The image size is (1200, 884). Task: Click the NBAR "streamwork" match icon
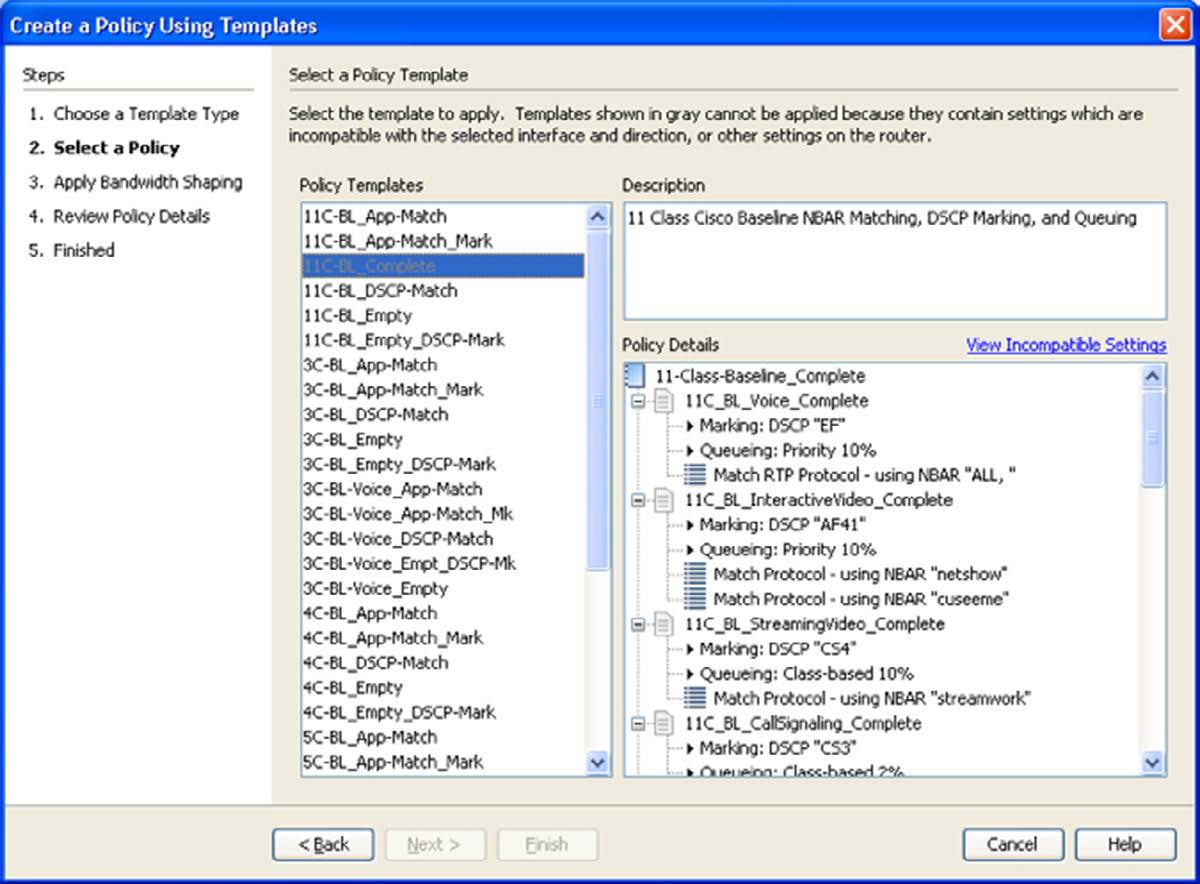click(696, 698)
